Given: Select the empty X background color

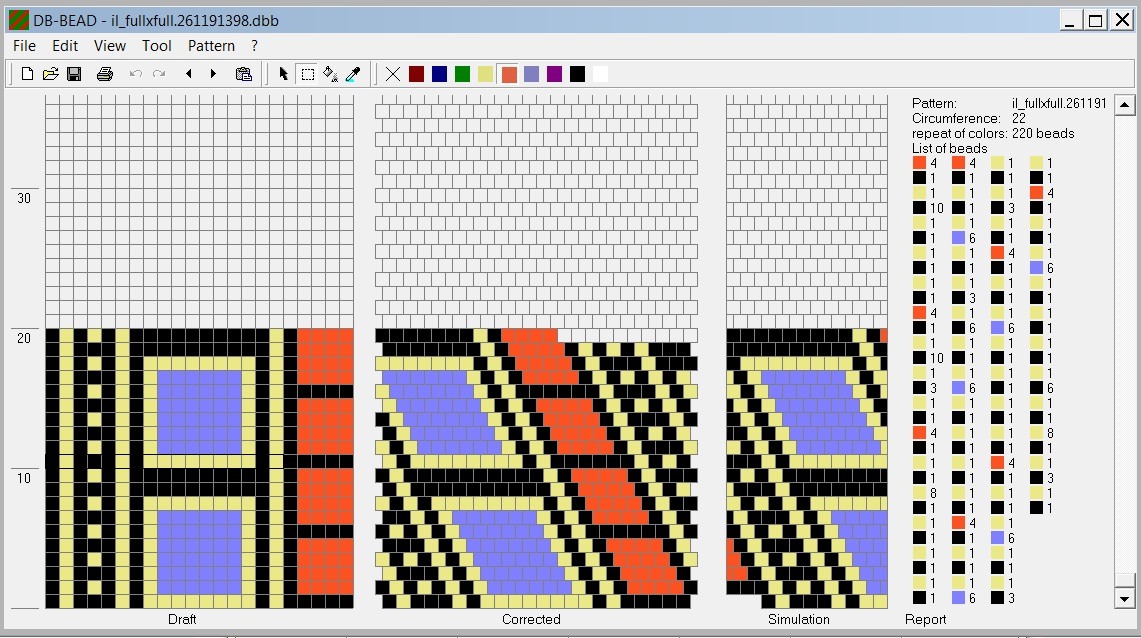Looking at the screenshot, I should [393, 74].
